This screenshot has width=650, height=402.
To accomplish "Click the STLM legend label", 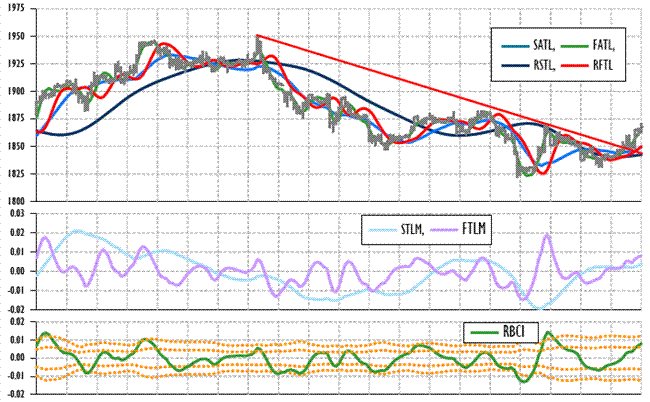I will [x=412, y=229].
